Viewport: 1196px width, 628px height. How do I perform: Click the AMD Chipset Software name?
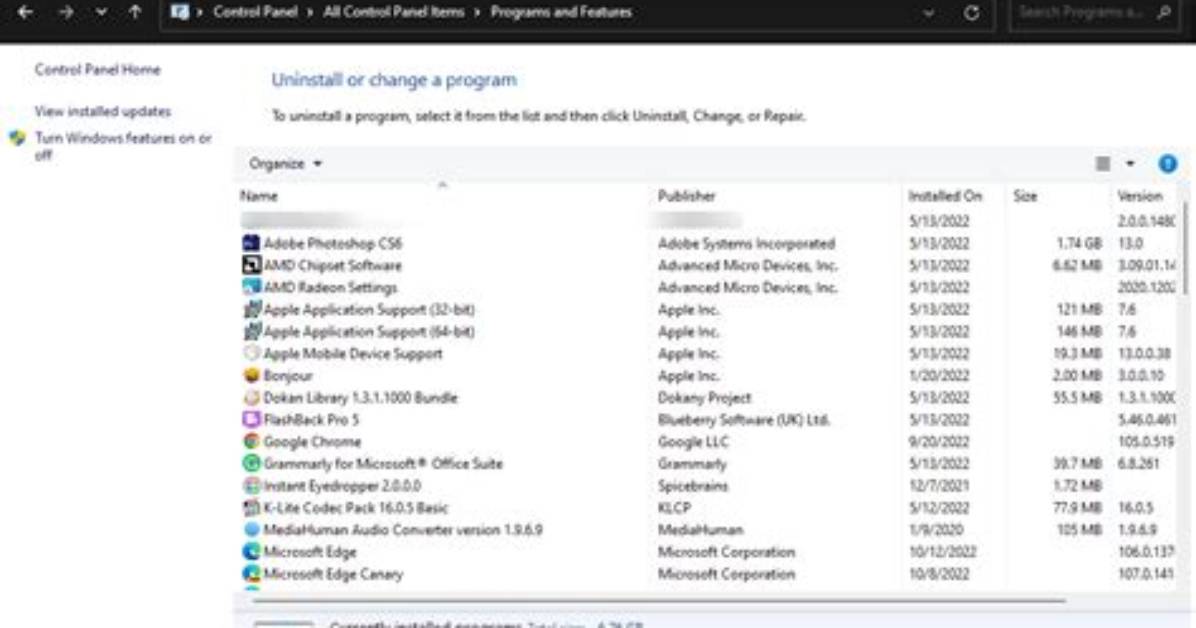point(333,266)
